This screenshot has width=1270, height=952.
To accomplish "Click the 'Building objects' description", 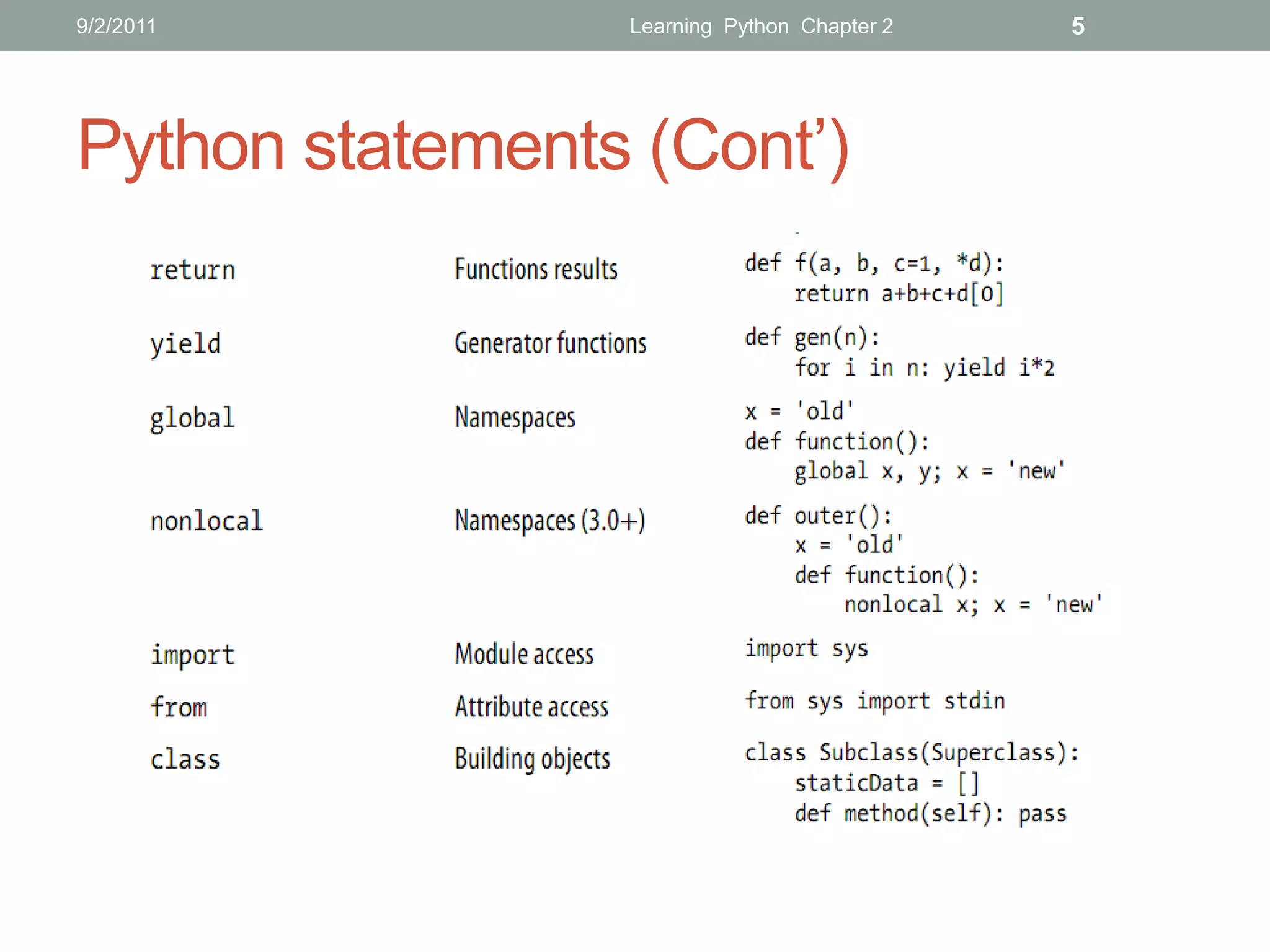I will 532,759.
